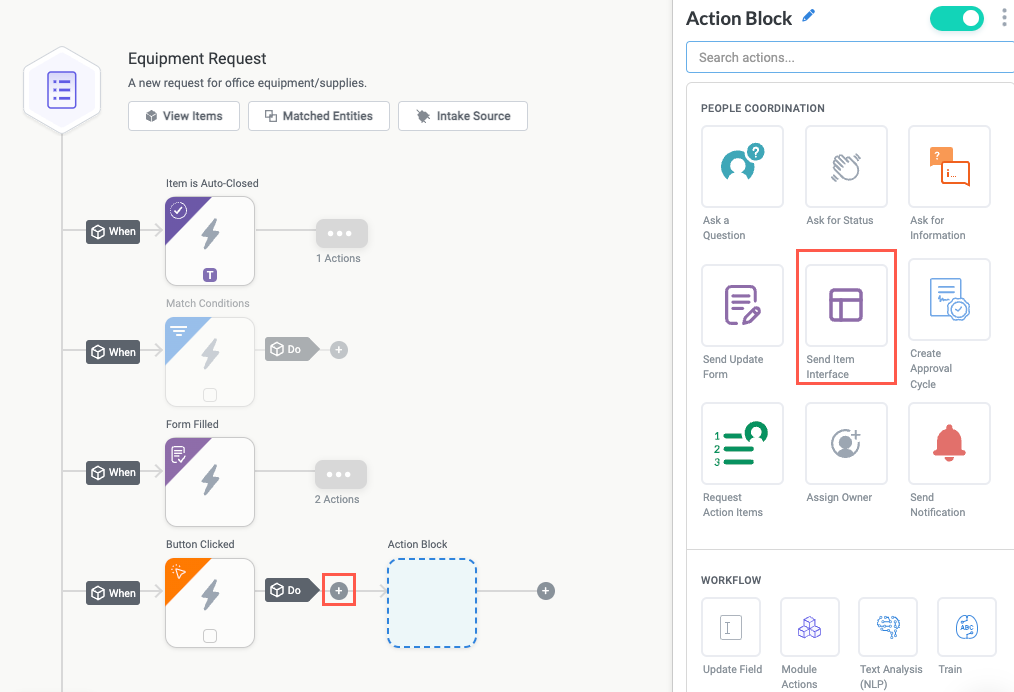Viewport: 1014px width, 692px height.
Task: Expand the 1 Actions ellipsis node
Action: (340, 233)
